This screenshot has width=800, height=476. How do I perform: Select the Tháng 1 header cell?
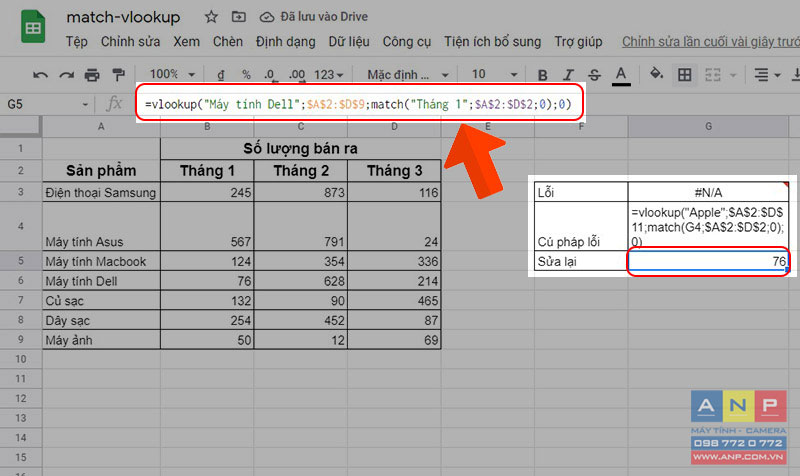pos(207,170)
